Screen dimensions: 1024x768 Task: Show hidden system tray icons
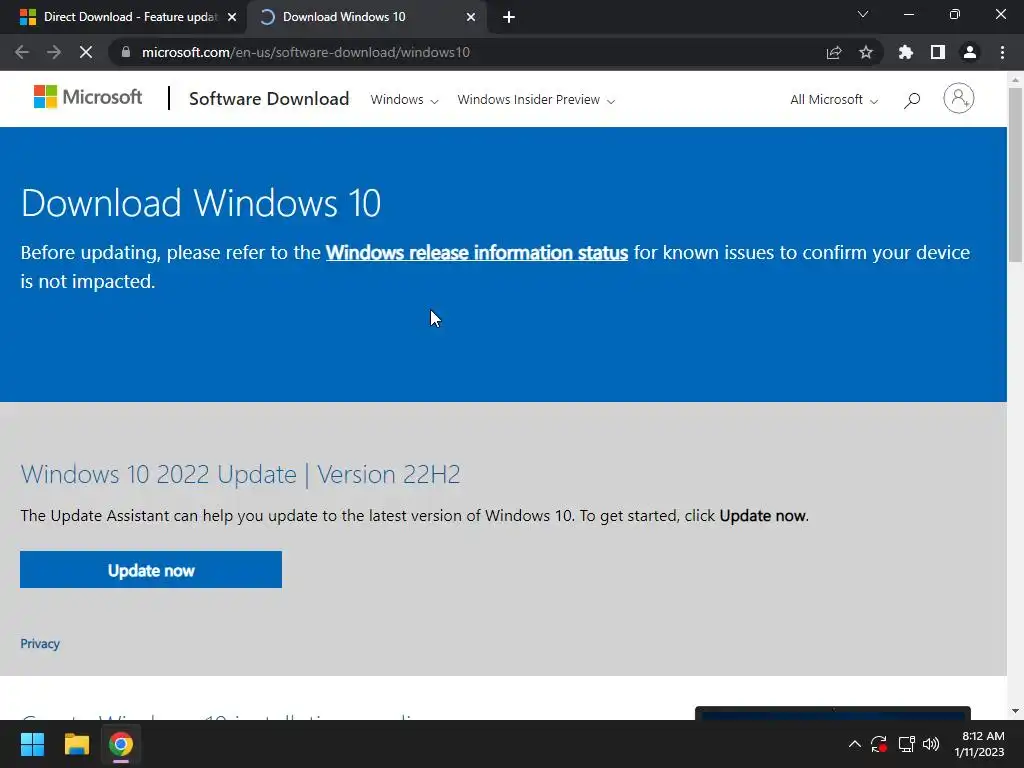[854, 744]
